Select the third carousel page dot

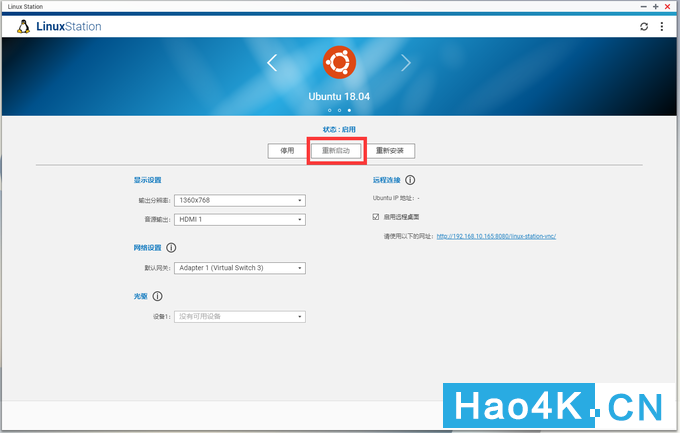tap(349, 110)
